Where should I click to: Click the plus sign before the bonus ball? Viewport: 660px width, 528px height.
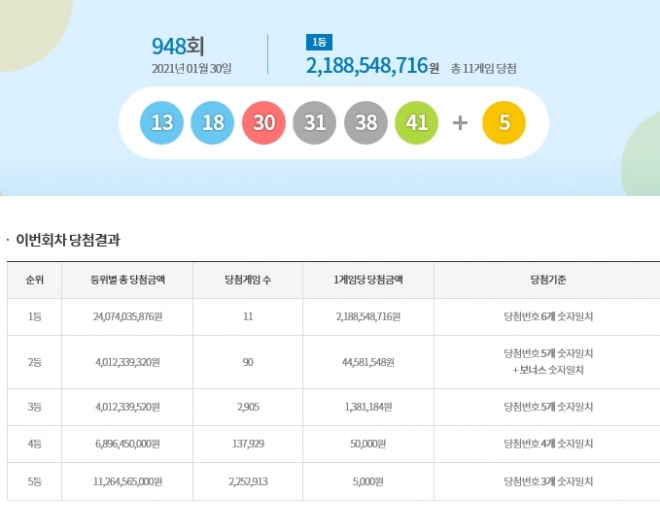(x=460, y=123)
